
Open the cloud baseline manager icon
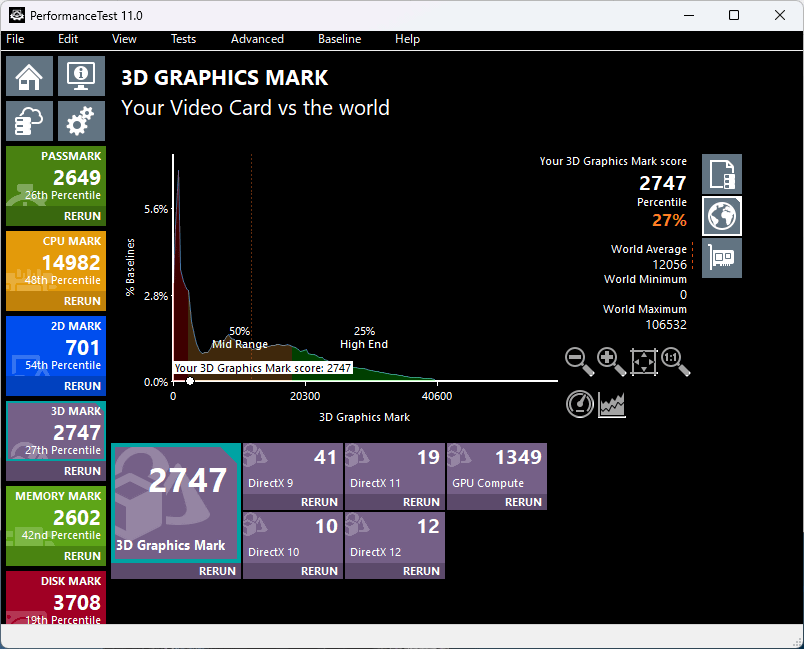point(29,121)
